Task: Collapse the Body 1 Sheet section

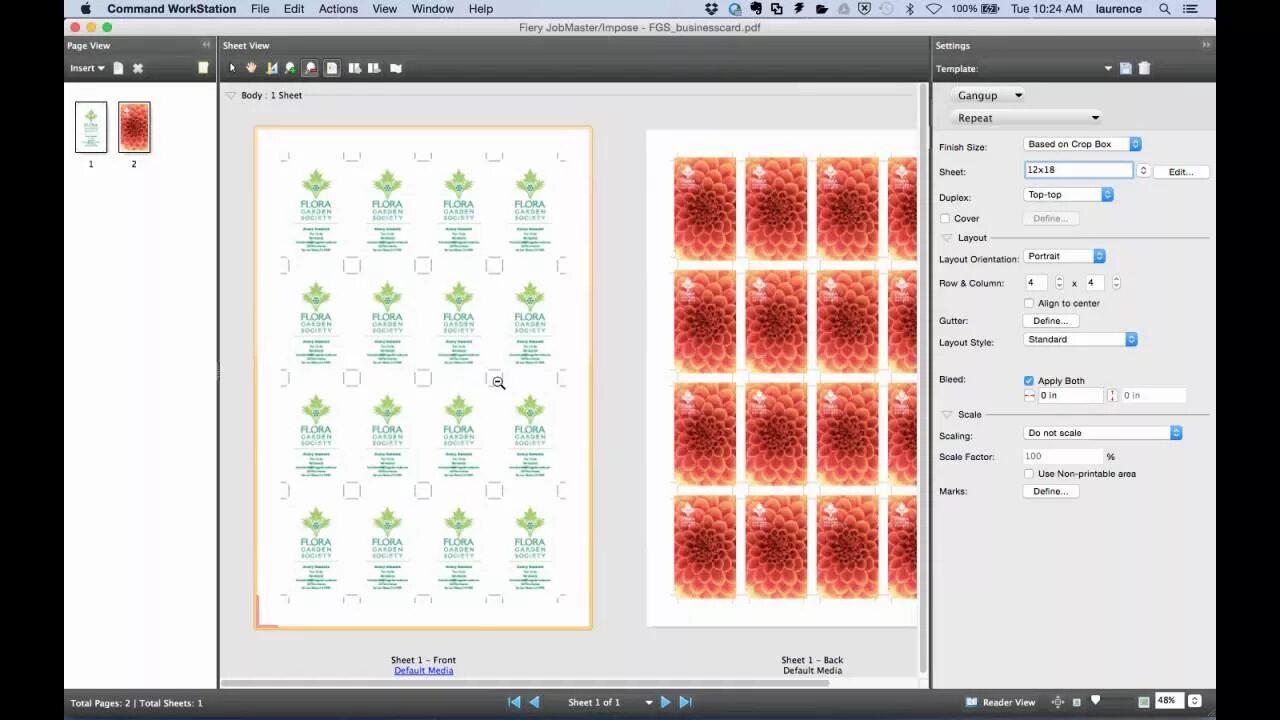Action: pos(230,95)
